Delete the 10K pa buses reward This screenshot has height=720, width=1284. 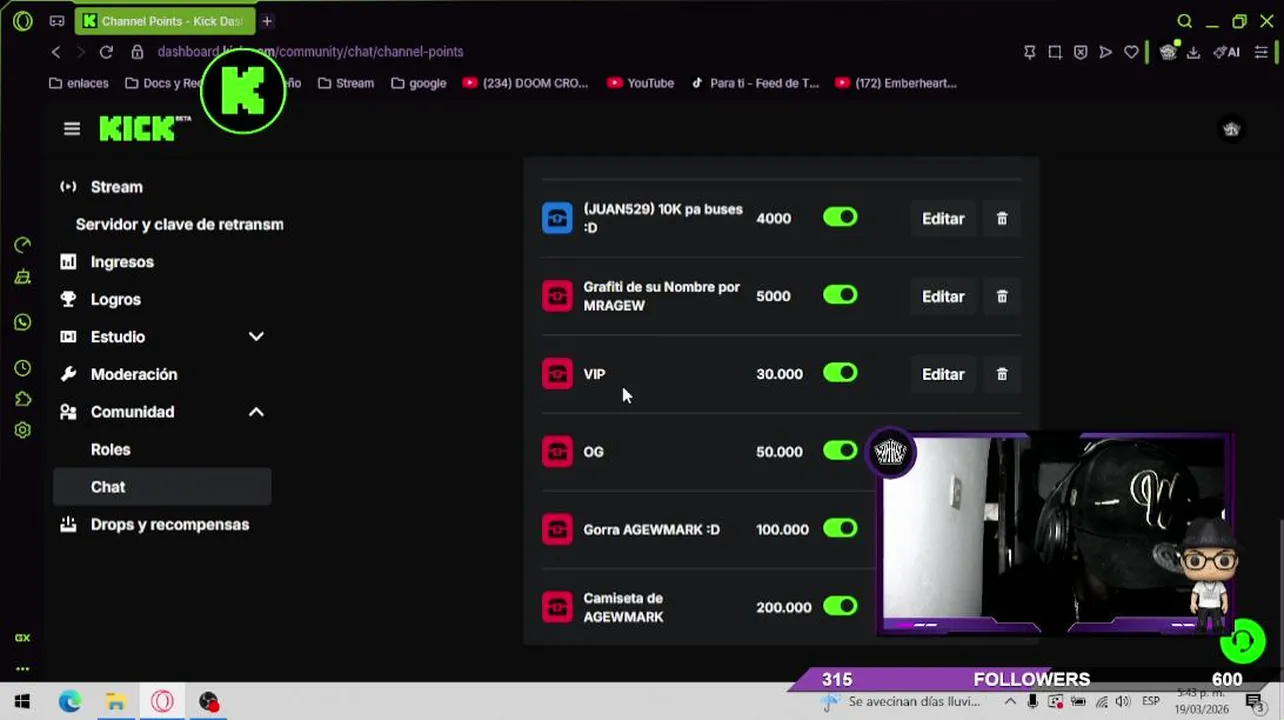[1002, 218]
